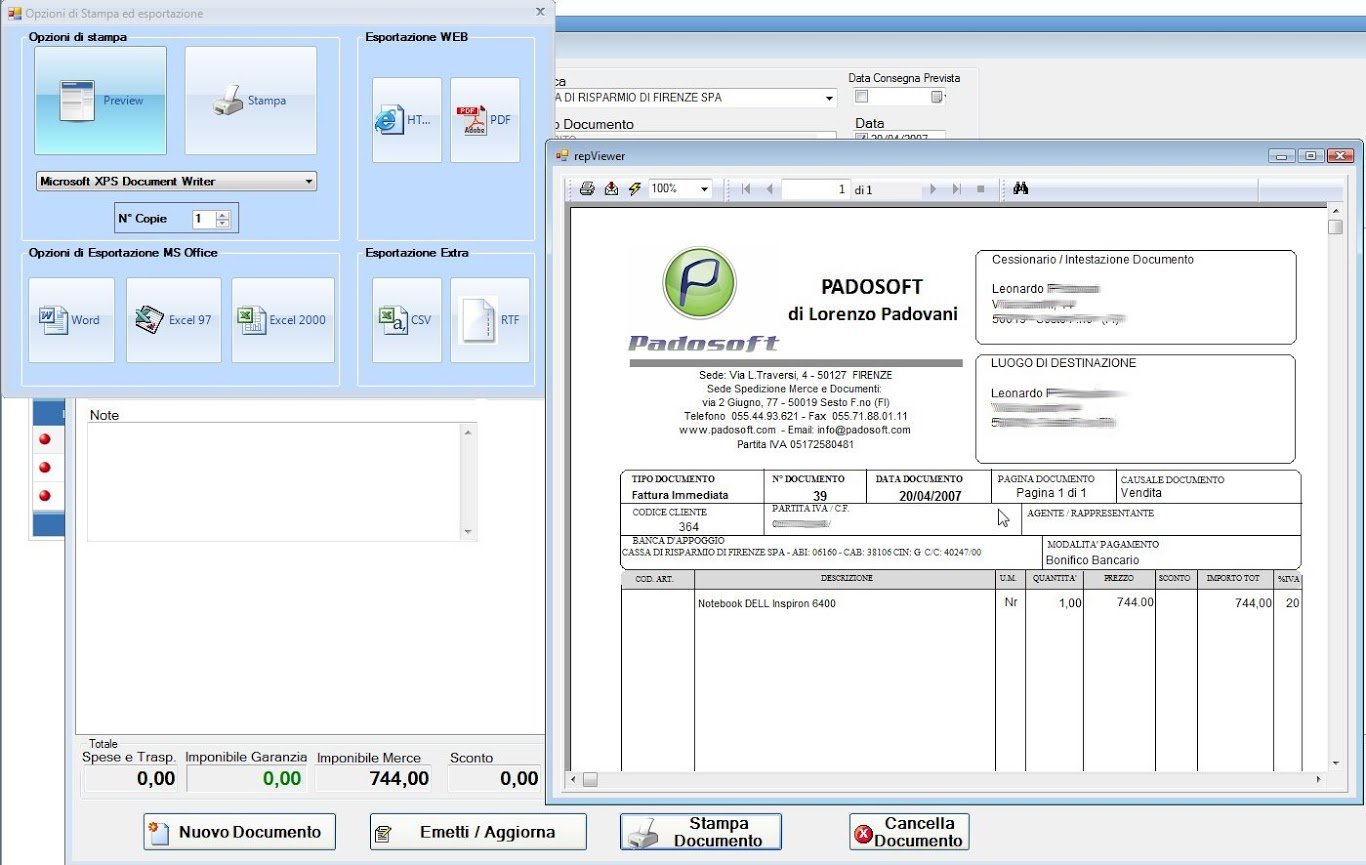
Task: Click the Nuovo Documento button
Action: point(239,832)
